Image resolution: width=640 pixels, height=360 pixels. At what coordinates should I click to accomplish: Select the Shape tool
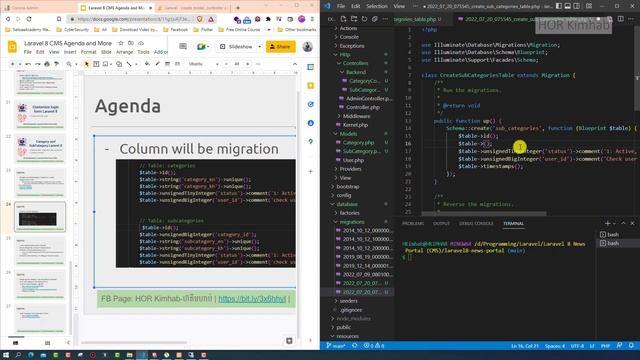point(119,64)
